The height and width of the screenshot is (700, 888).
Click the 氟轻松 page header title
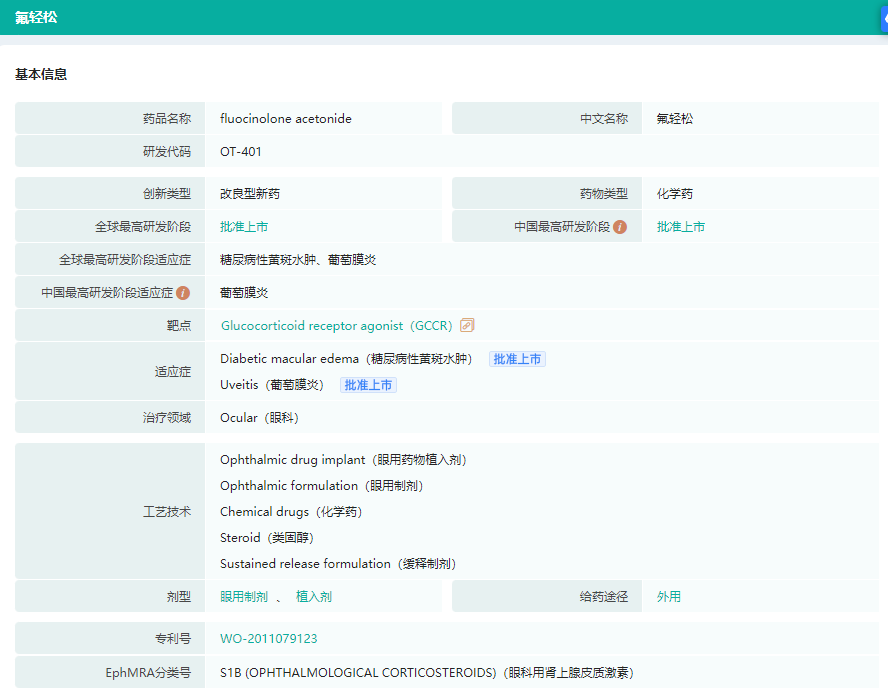[36, 17]
